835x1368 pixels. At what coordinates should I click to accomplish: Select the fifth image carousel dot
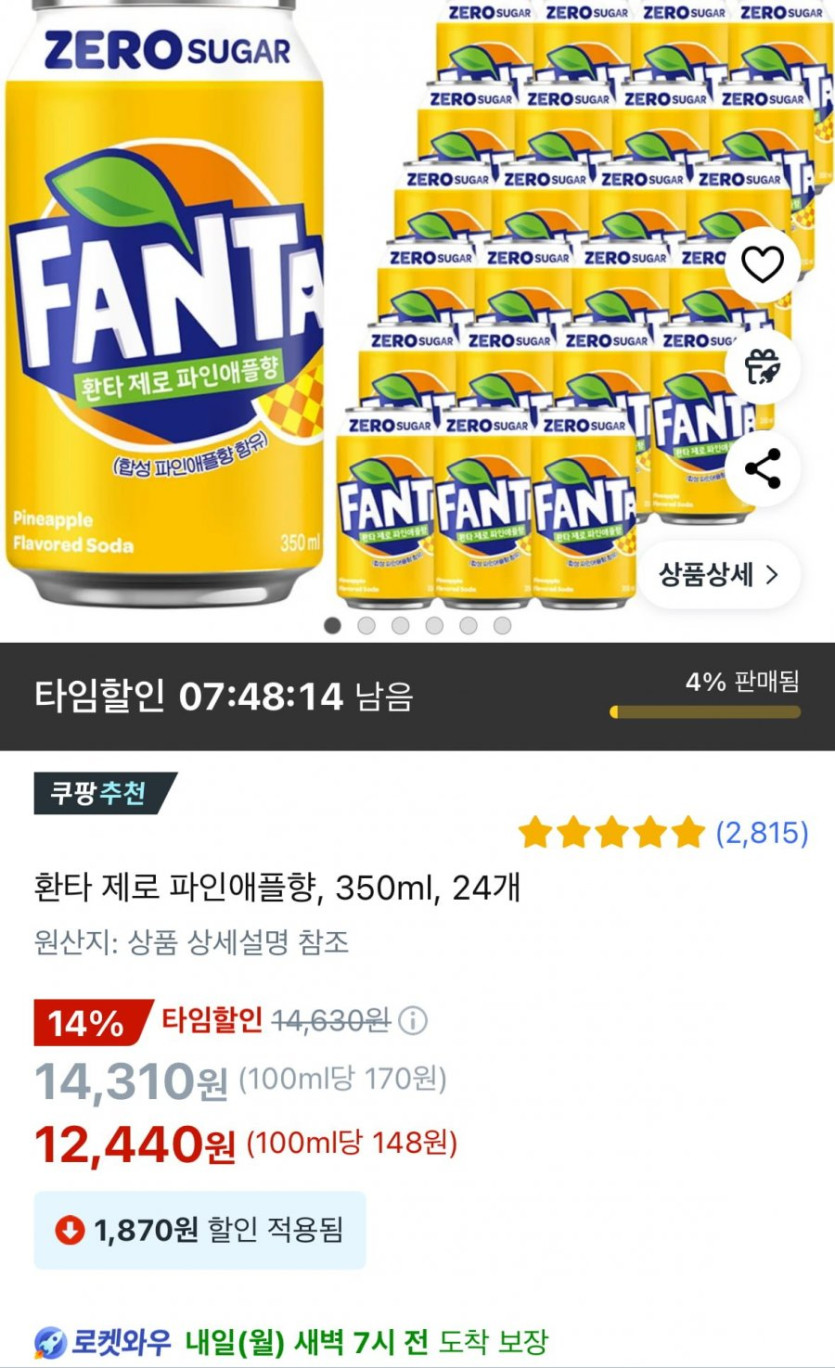(468, 626)
